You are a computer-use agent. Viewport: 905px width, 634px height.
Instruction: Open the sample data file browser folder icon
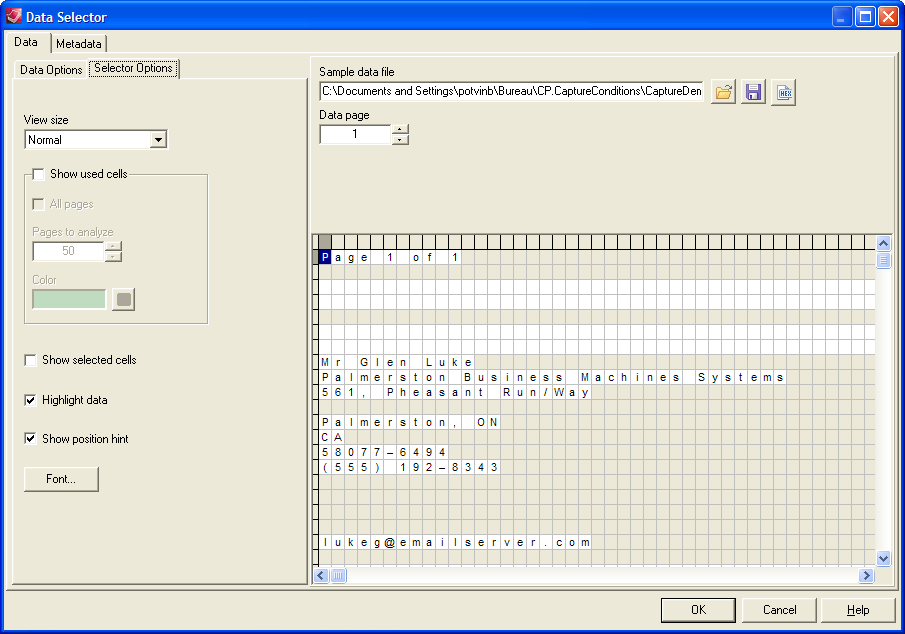tap(723, 92)
